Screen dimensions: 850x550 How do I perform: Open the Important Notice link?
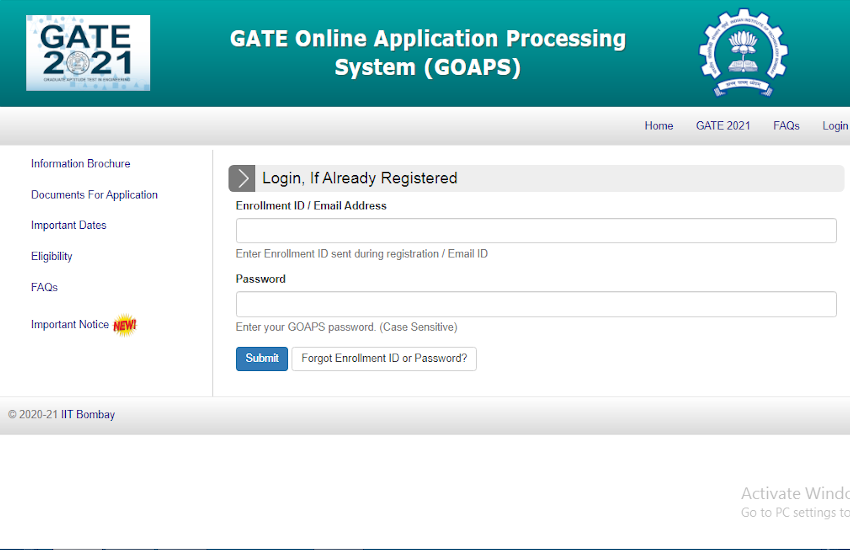tap(70, 324)
